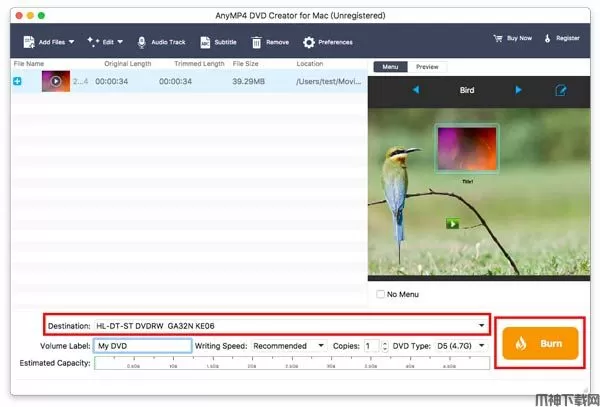Click the Add Files toolbar icon

pyautogui.click(x=28, y=42)
